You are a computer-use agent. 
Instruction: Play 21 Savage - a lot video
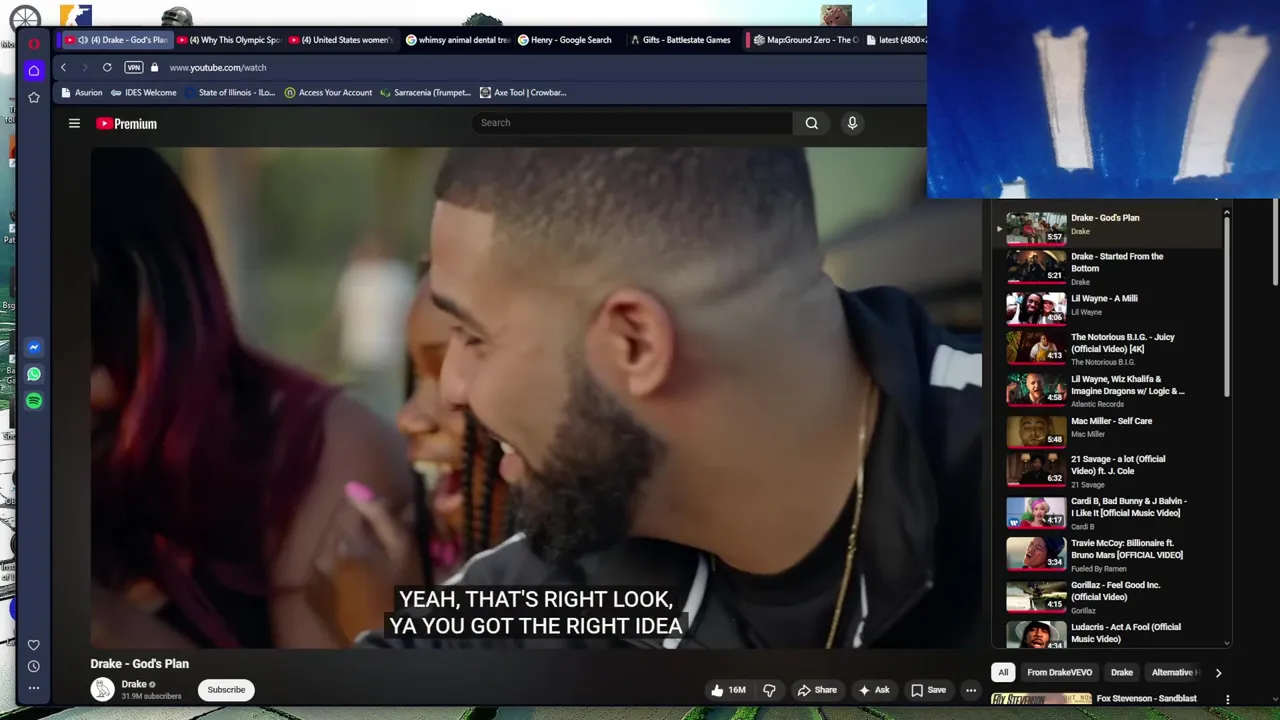tap(1109, 470)
